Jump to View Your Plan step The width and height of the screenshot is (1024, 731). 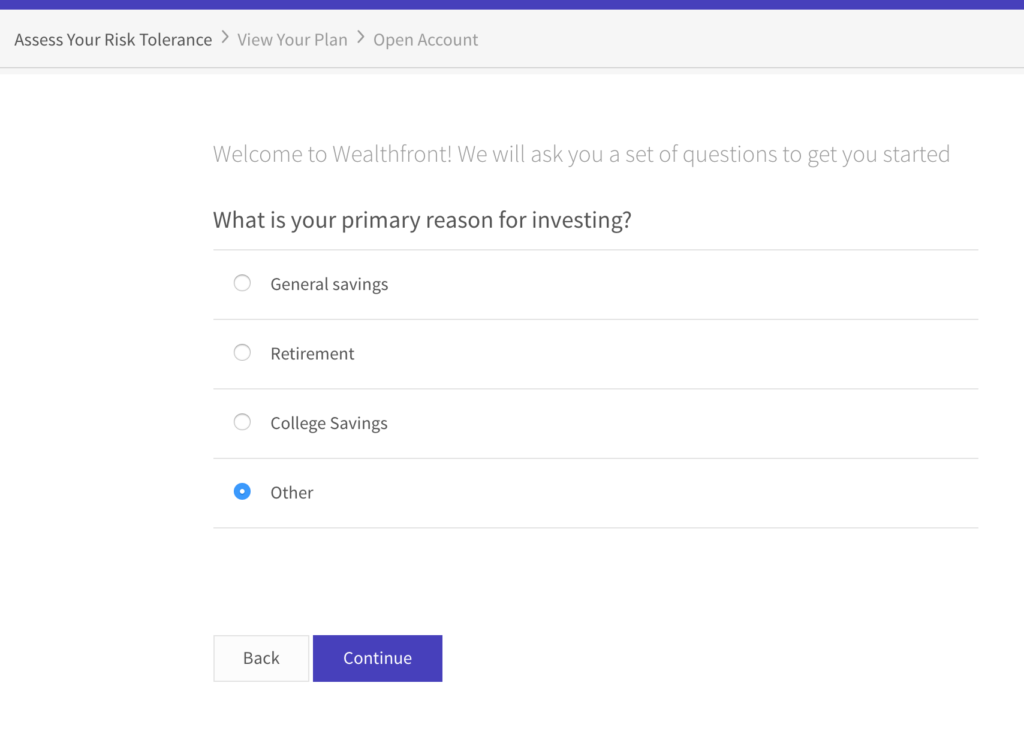click(x=292, y=40)
